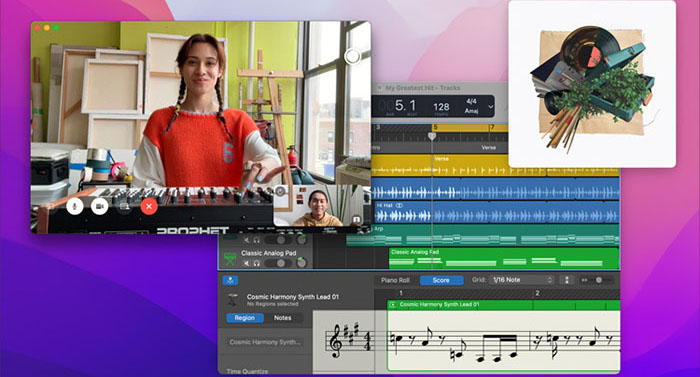Solo the Classic Analog Pad track with headphones
The height and width of the screenshot is (377, 700).
pyautogui.click(x=257, y=264)
